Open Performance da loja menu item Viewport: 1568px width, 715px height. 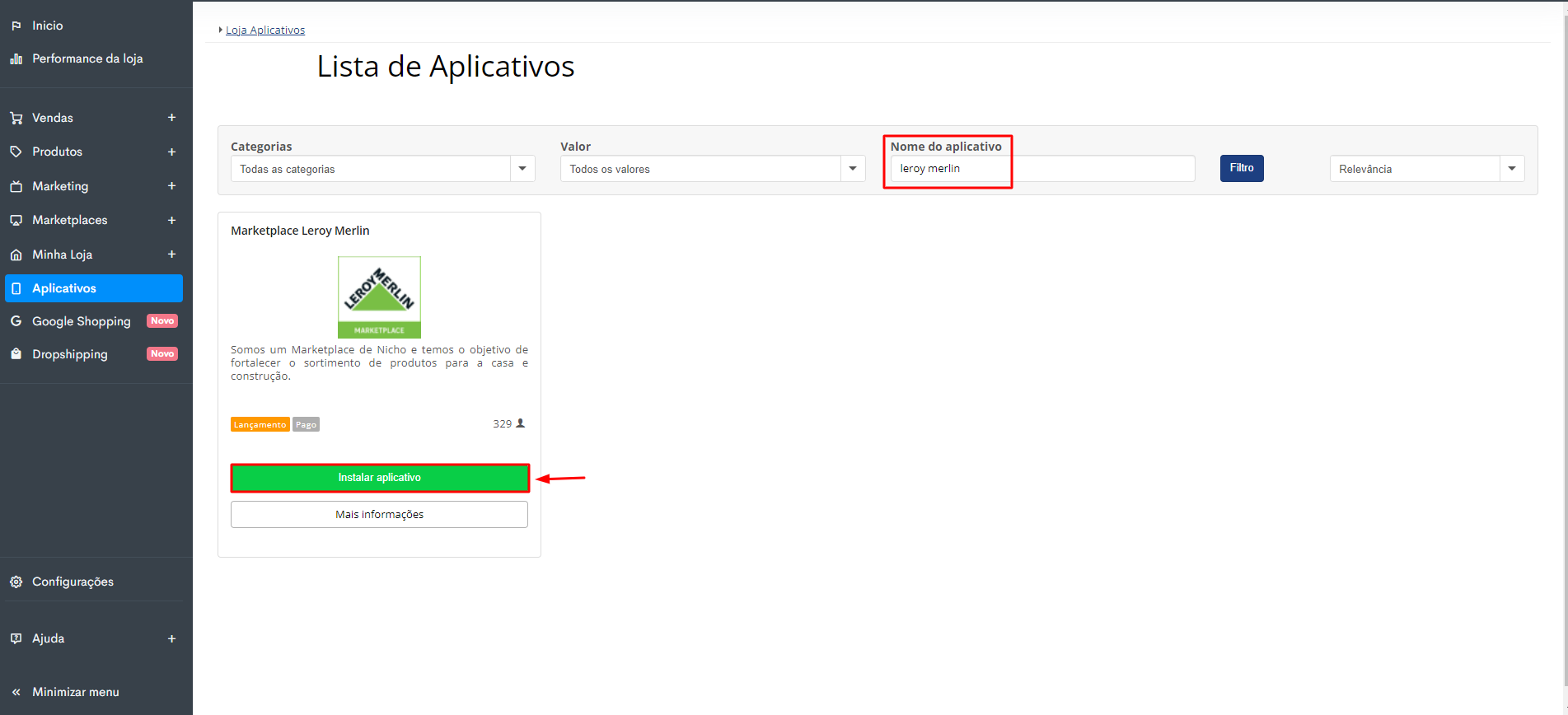coord(87,58)
